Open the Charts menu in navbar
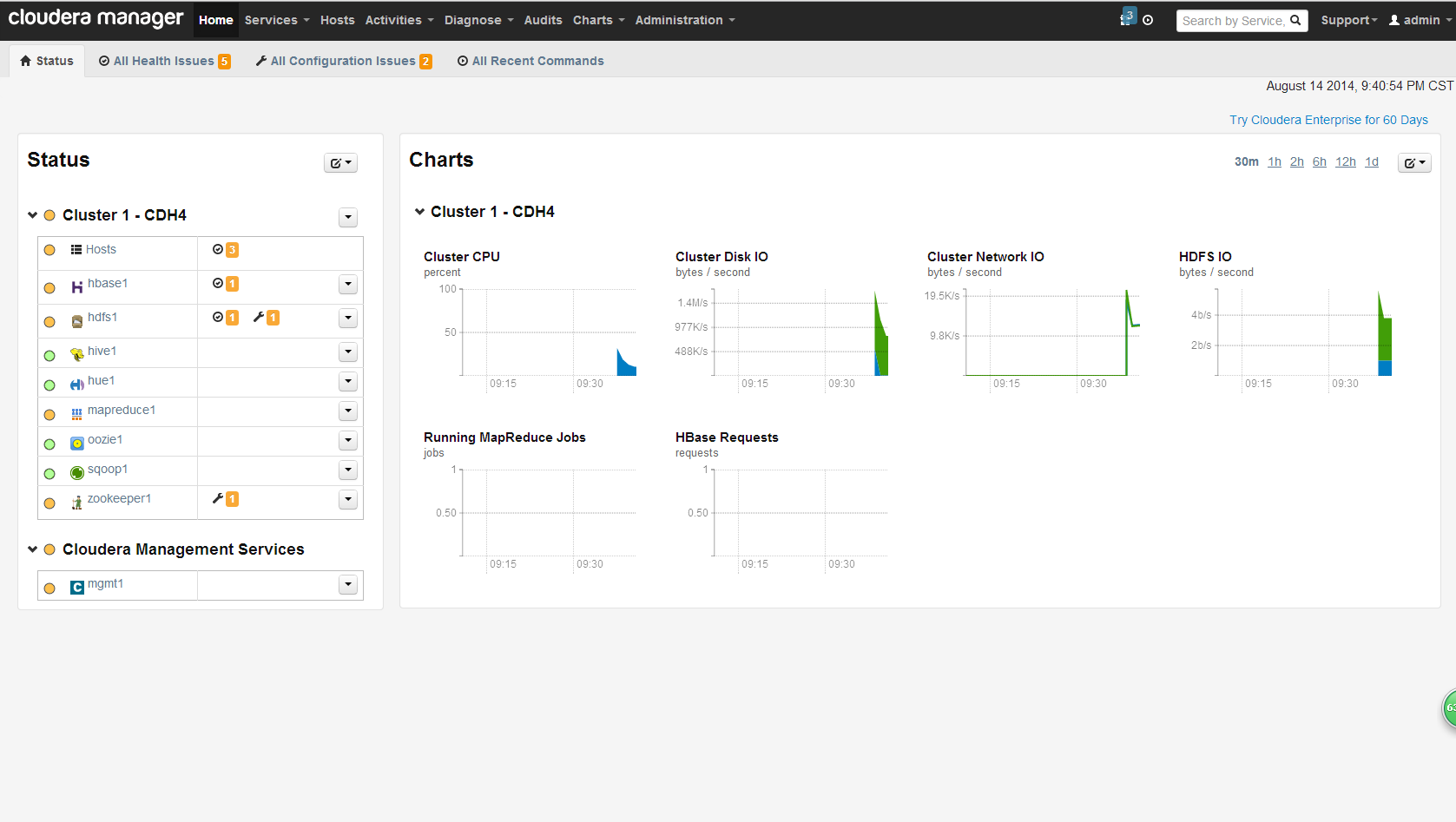The height and width of the screenshot is (822, 1456). coord(598,20)
